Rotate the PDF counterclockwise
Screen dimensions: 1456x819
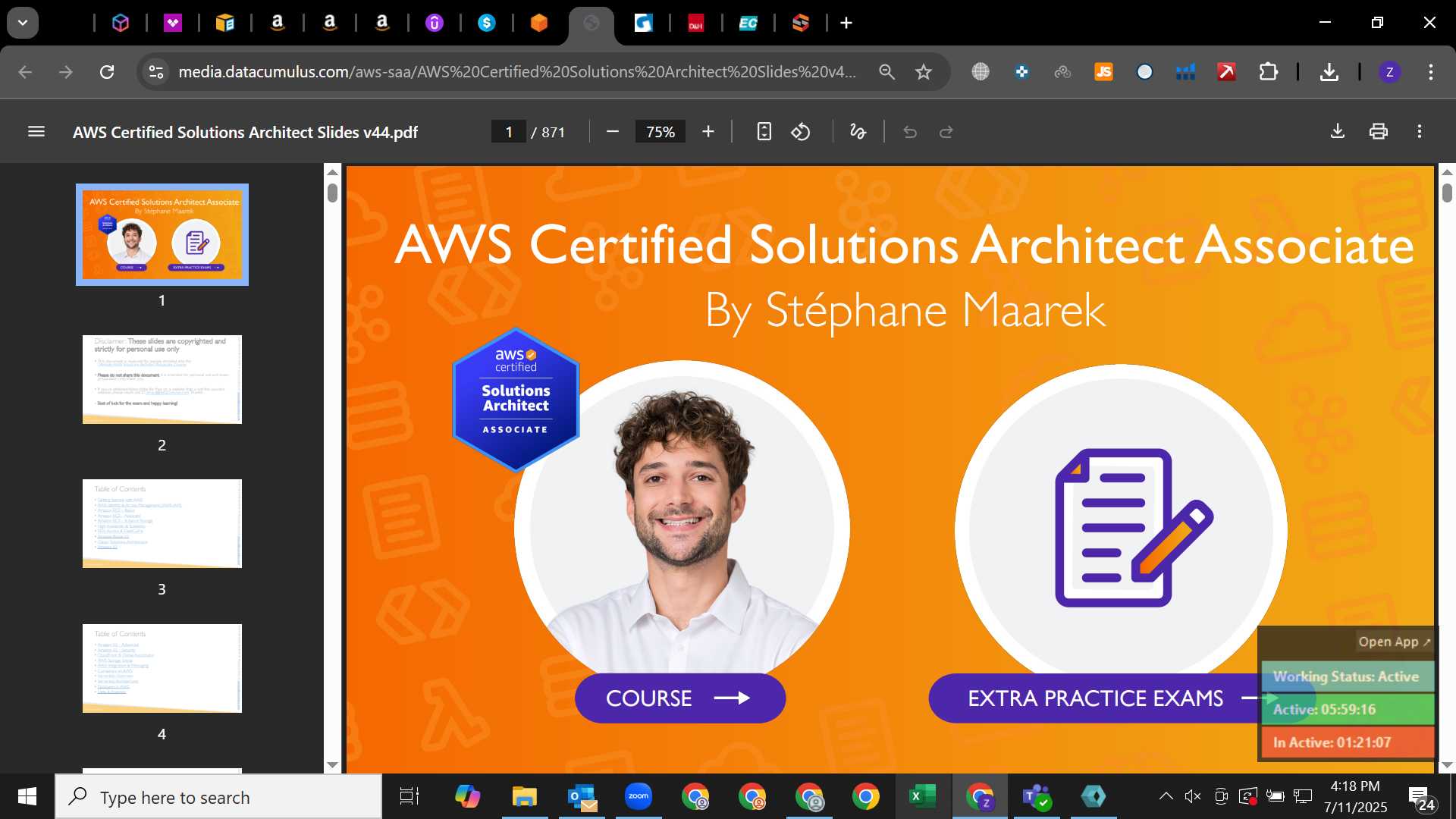[801, 132]
